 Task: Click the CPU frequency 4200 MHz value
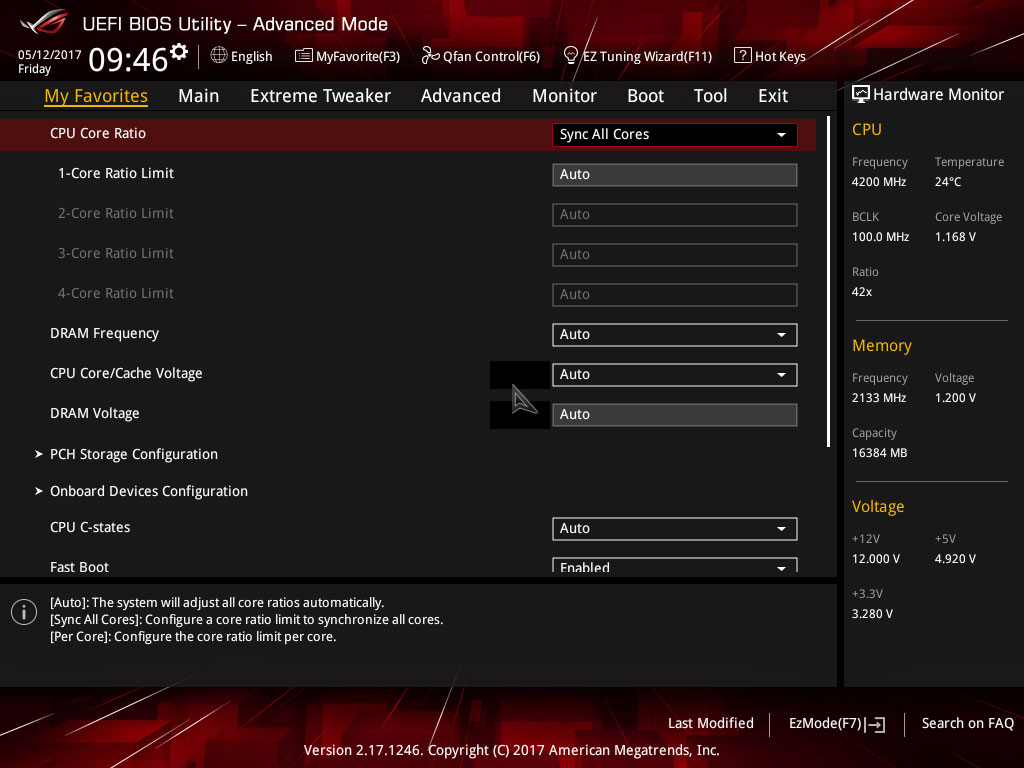coord(879,182)
